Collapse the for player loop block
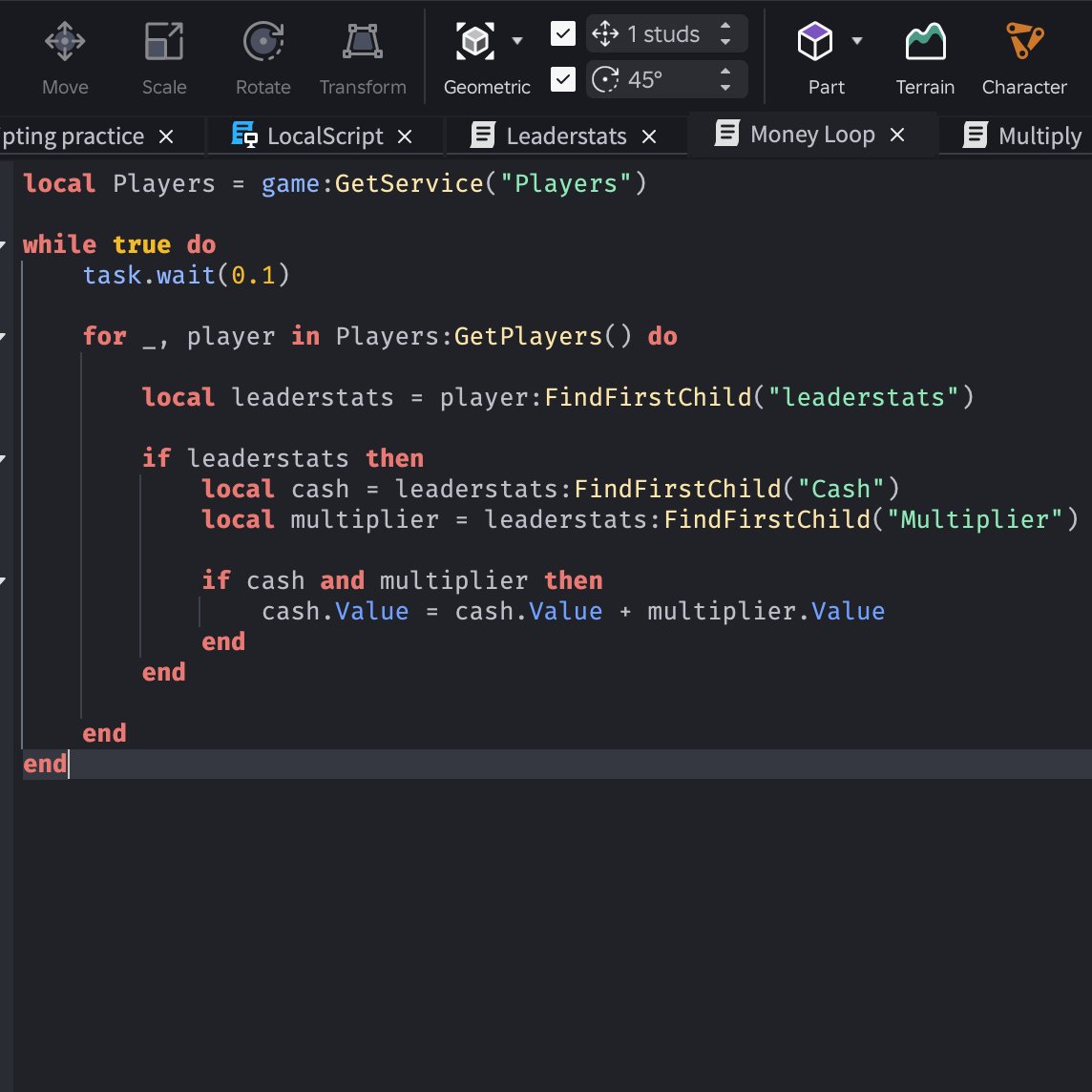1092x1092 pixels. [3, 336]
